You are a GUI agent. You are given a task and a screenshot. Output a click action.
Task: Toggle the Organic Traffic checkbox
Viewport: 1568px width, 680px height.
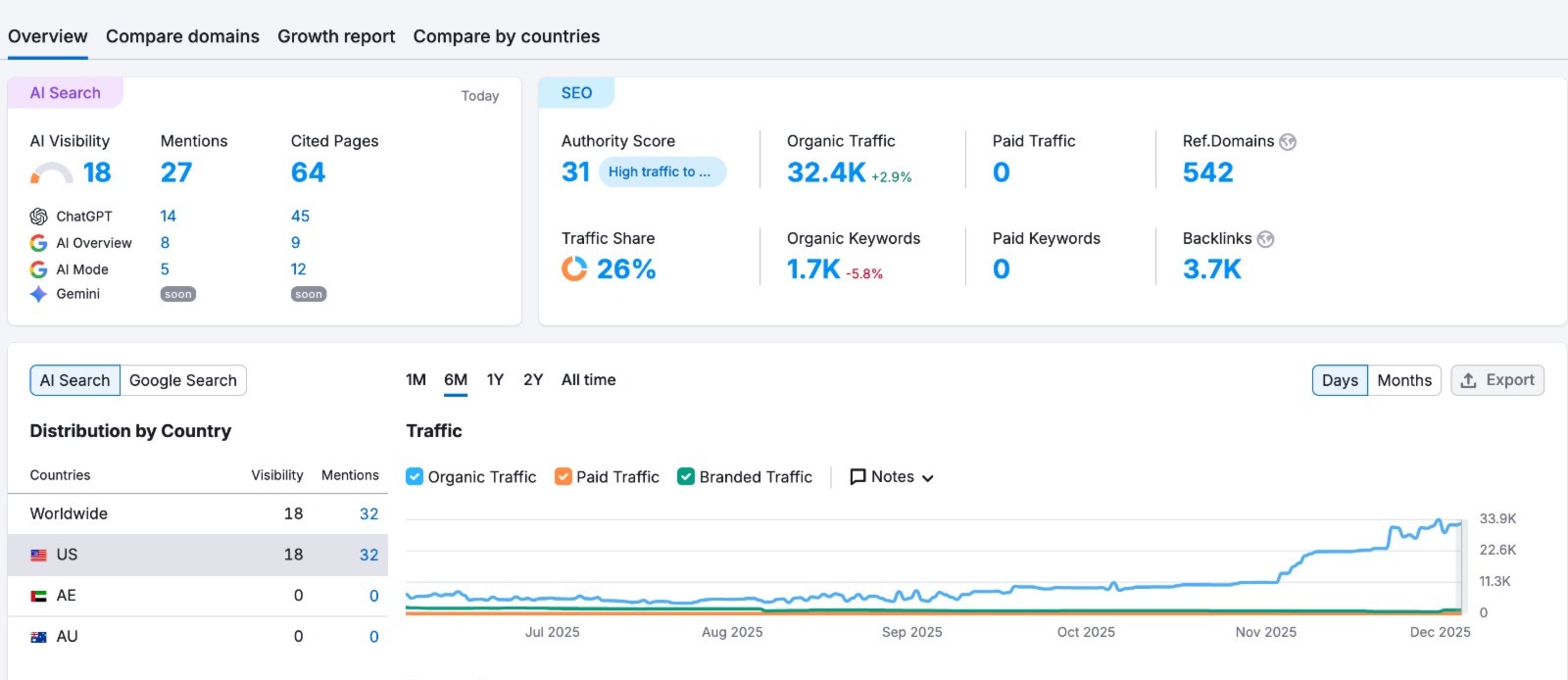tap(415, 476)
